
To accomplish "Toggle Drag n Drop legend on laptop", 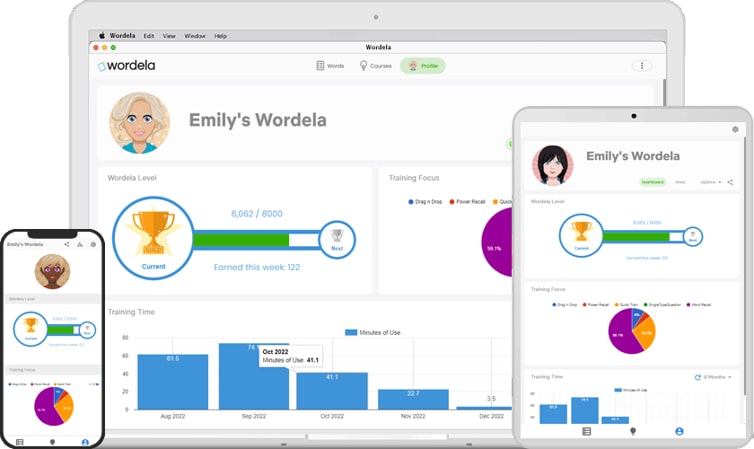I will (425, 202).
